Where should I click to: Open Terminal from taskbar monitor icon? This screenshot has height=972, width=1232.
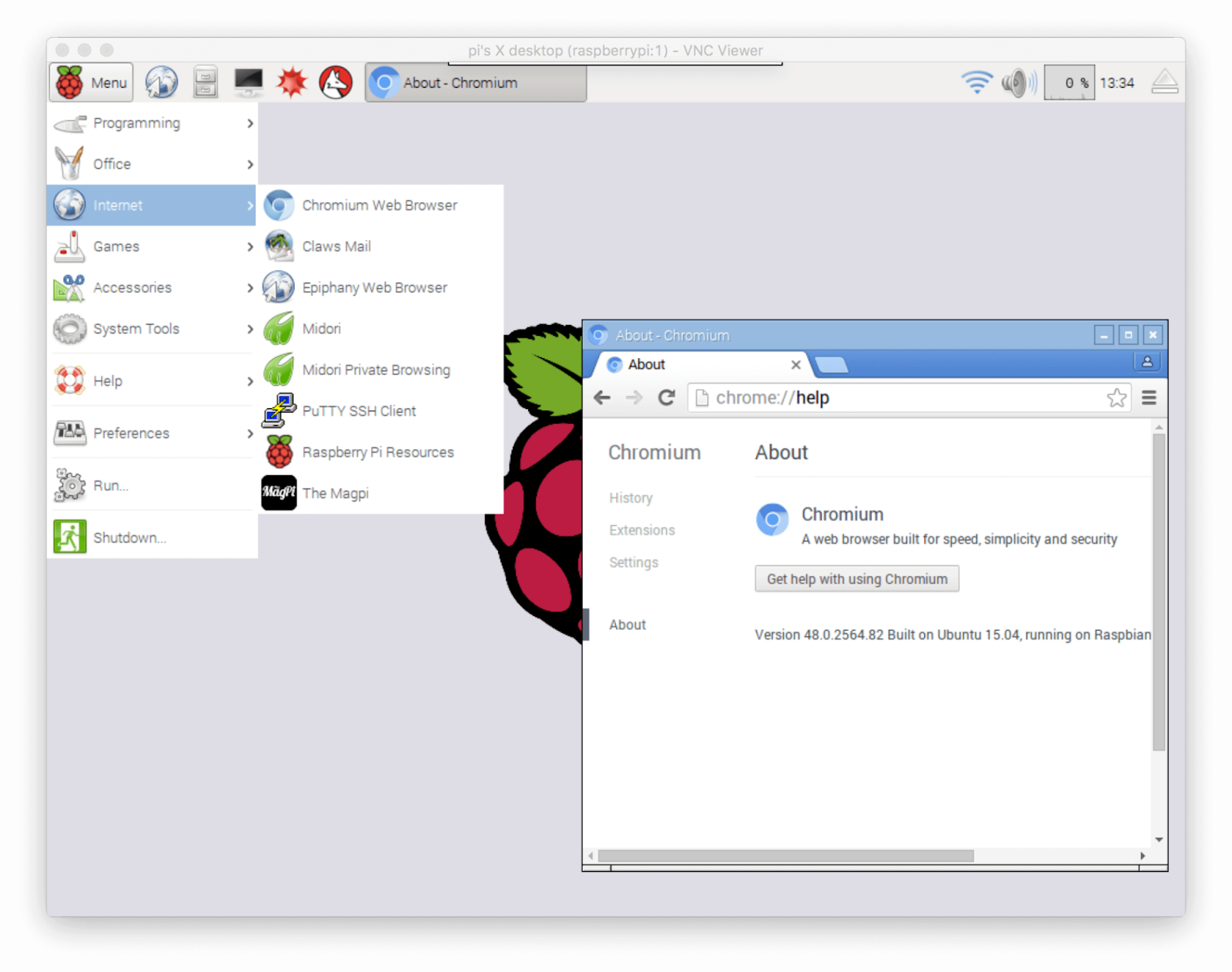point(248,82)
